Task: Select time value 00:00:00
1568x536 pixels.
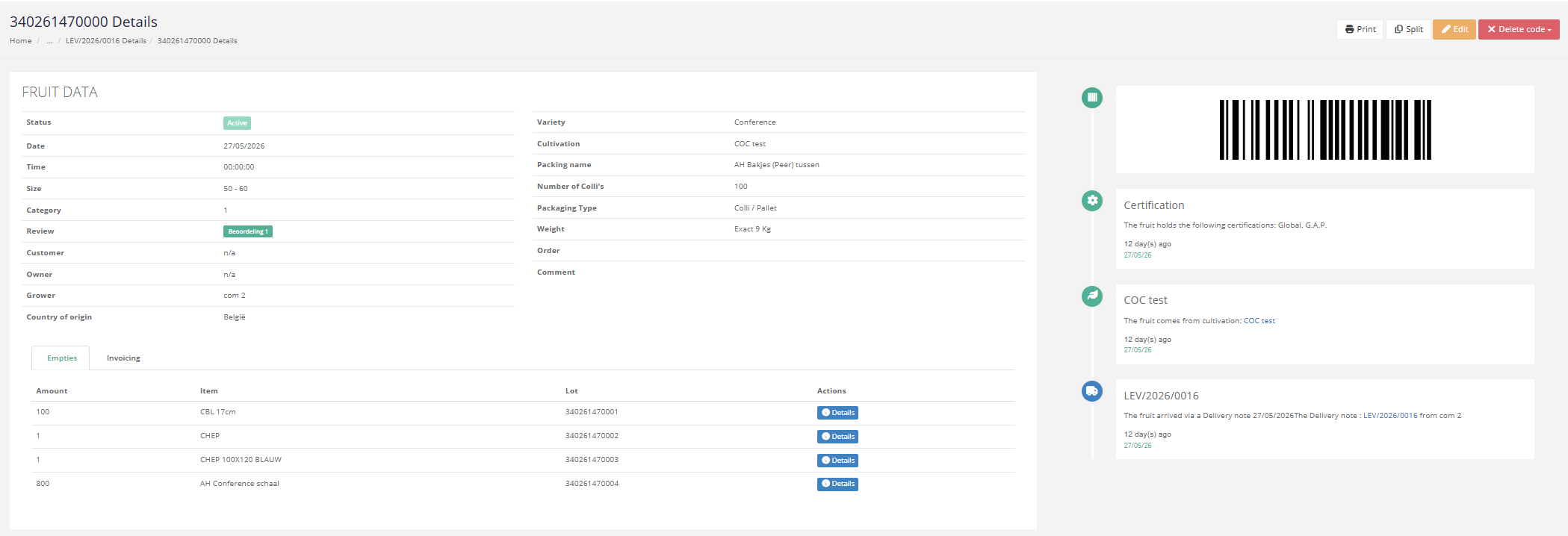Action: [x=238, y=167]
